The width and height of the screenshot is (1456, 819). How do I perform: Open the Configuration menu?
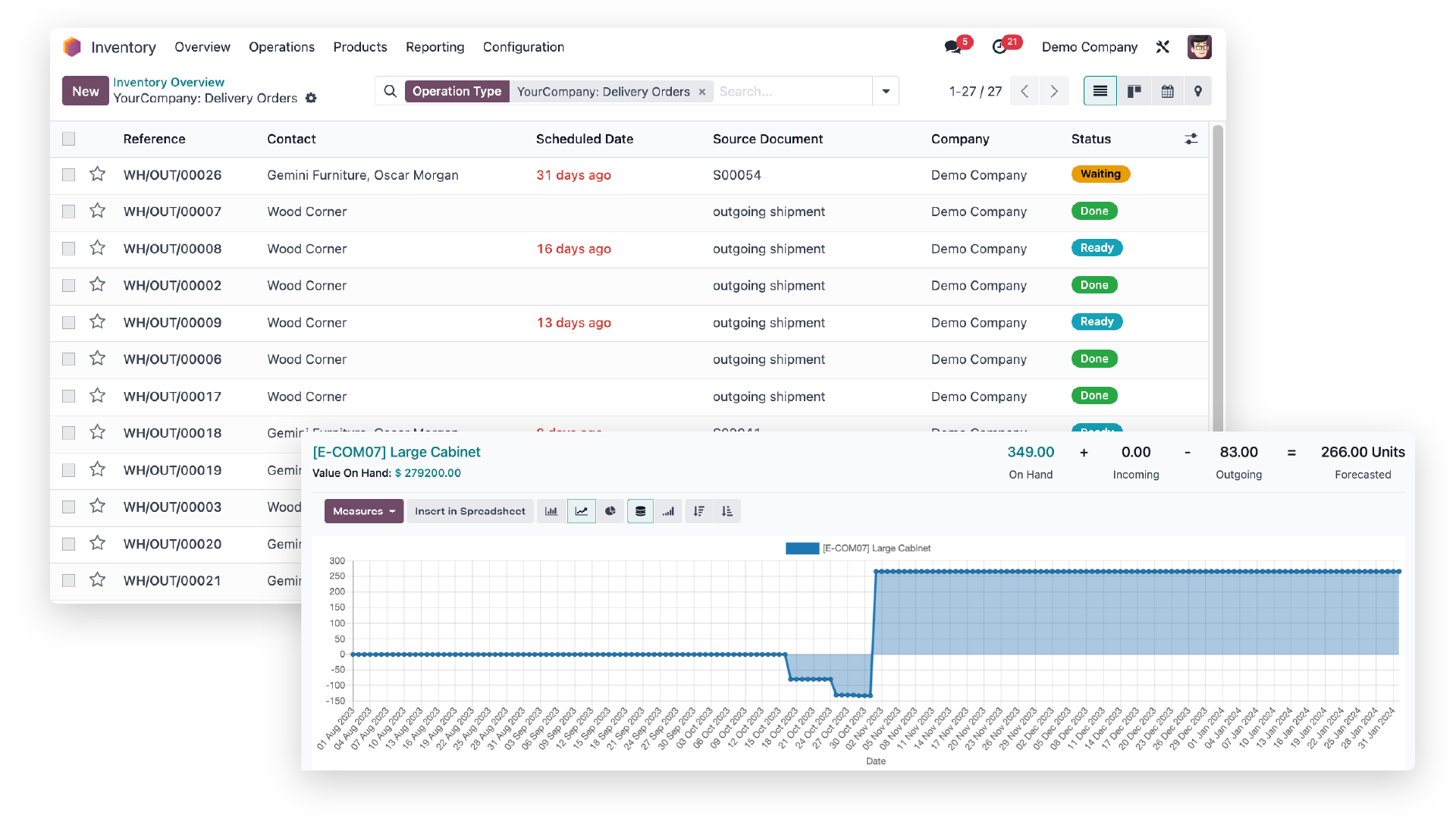(x=523, y=47)
